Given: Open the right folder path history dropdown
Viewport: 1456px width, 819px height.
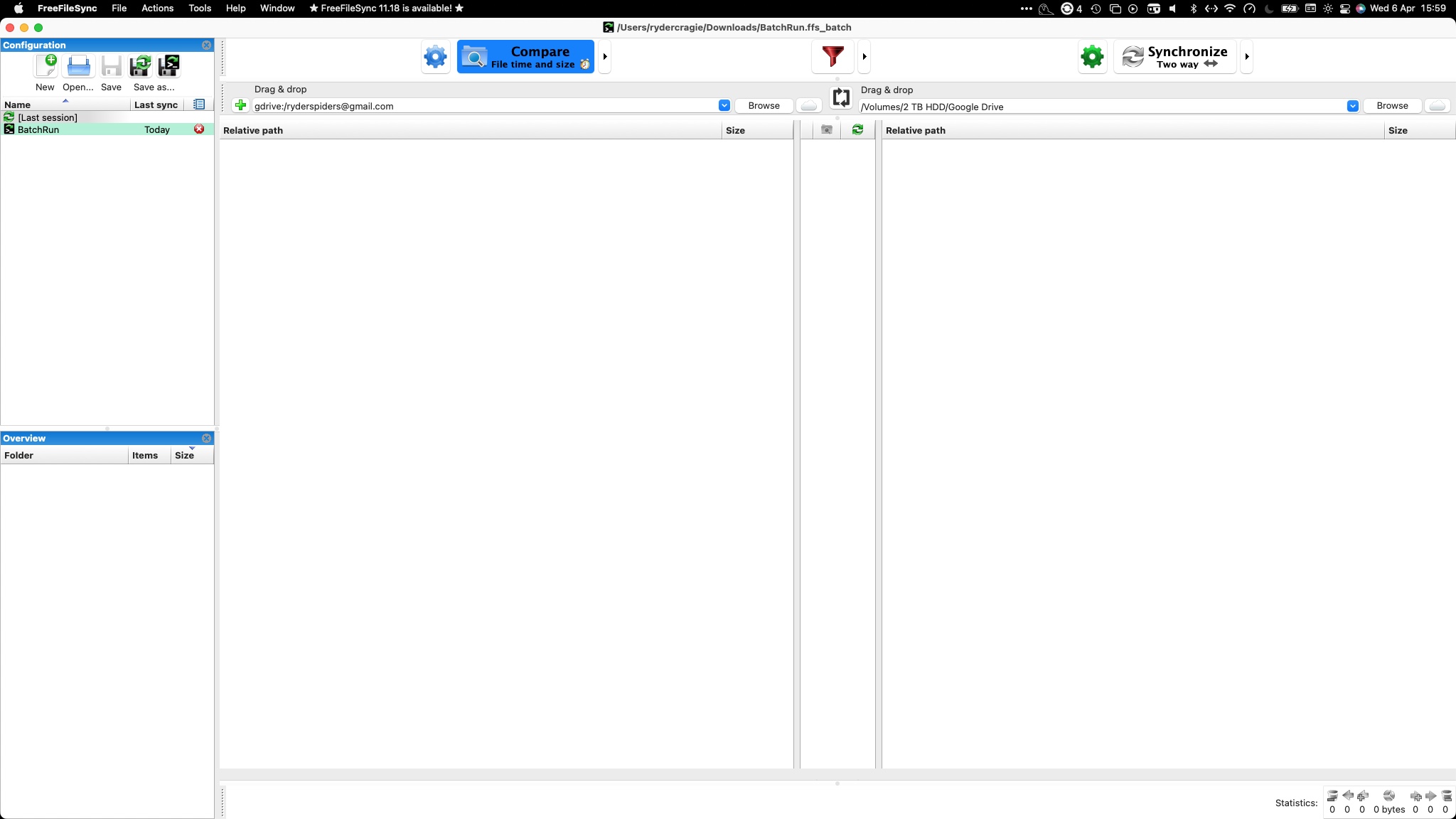Looking at the screenshot, I should 1352,107.
